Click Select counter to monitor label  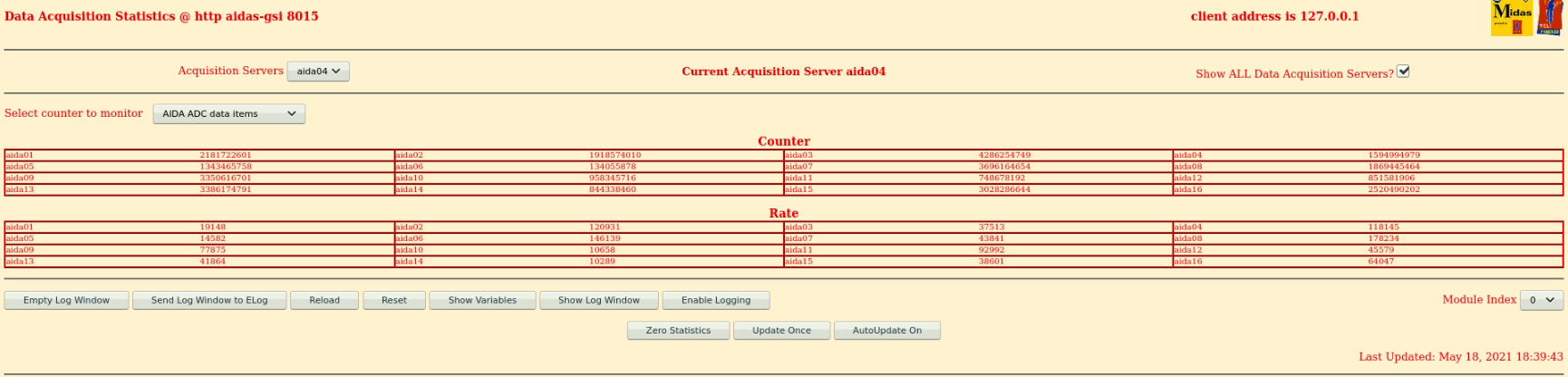73,113
